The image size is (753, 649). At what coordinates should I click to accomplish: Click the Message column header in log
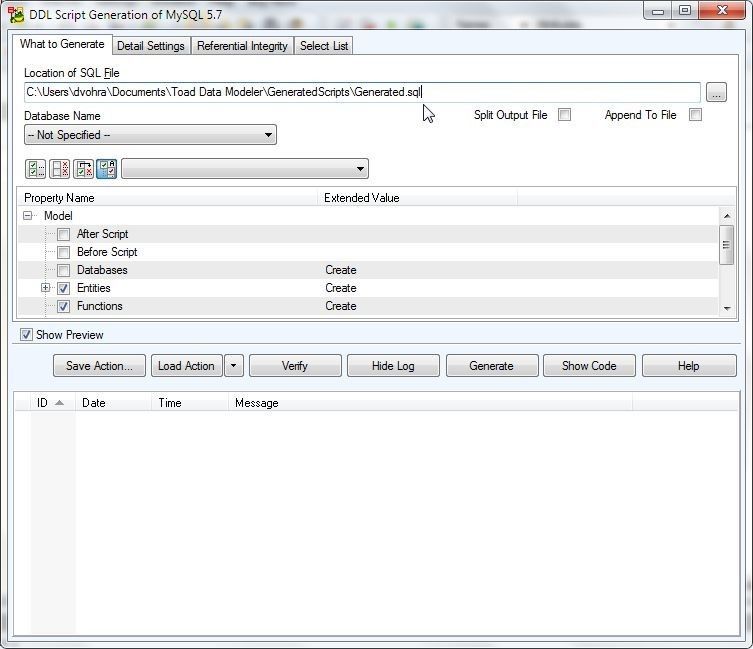430,403
